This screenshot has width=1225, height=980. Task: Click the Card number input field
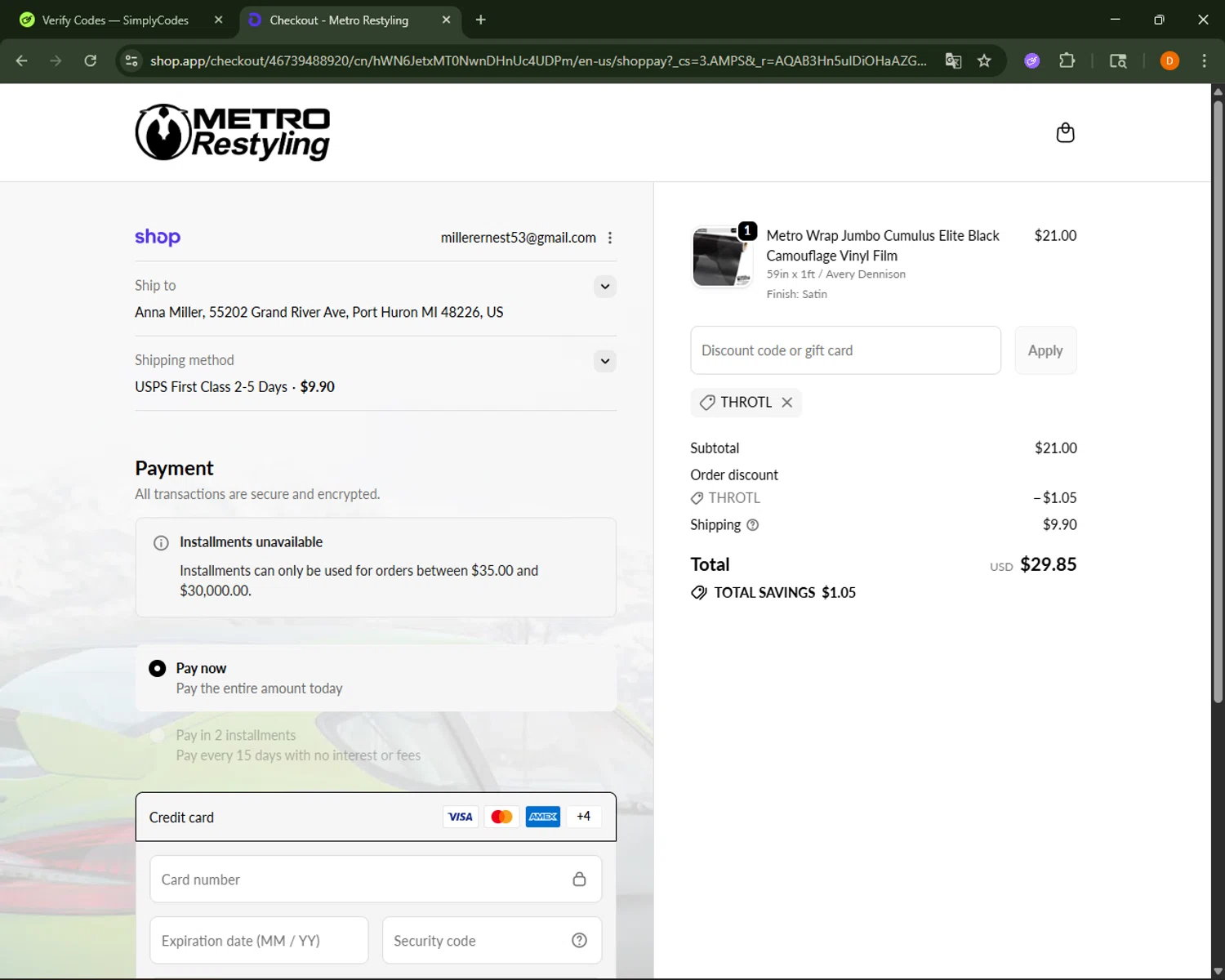[x=376, y=879]
